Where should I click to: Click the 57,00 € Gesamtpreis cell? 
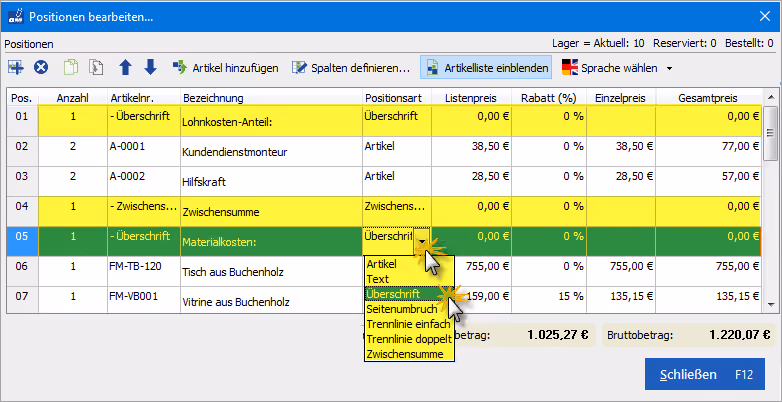pos(708,182)
